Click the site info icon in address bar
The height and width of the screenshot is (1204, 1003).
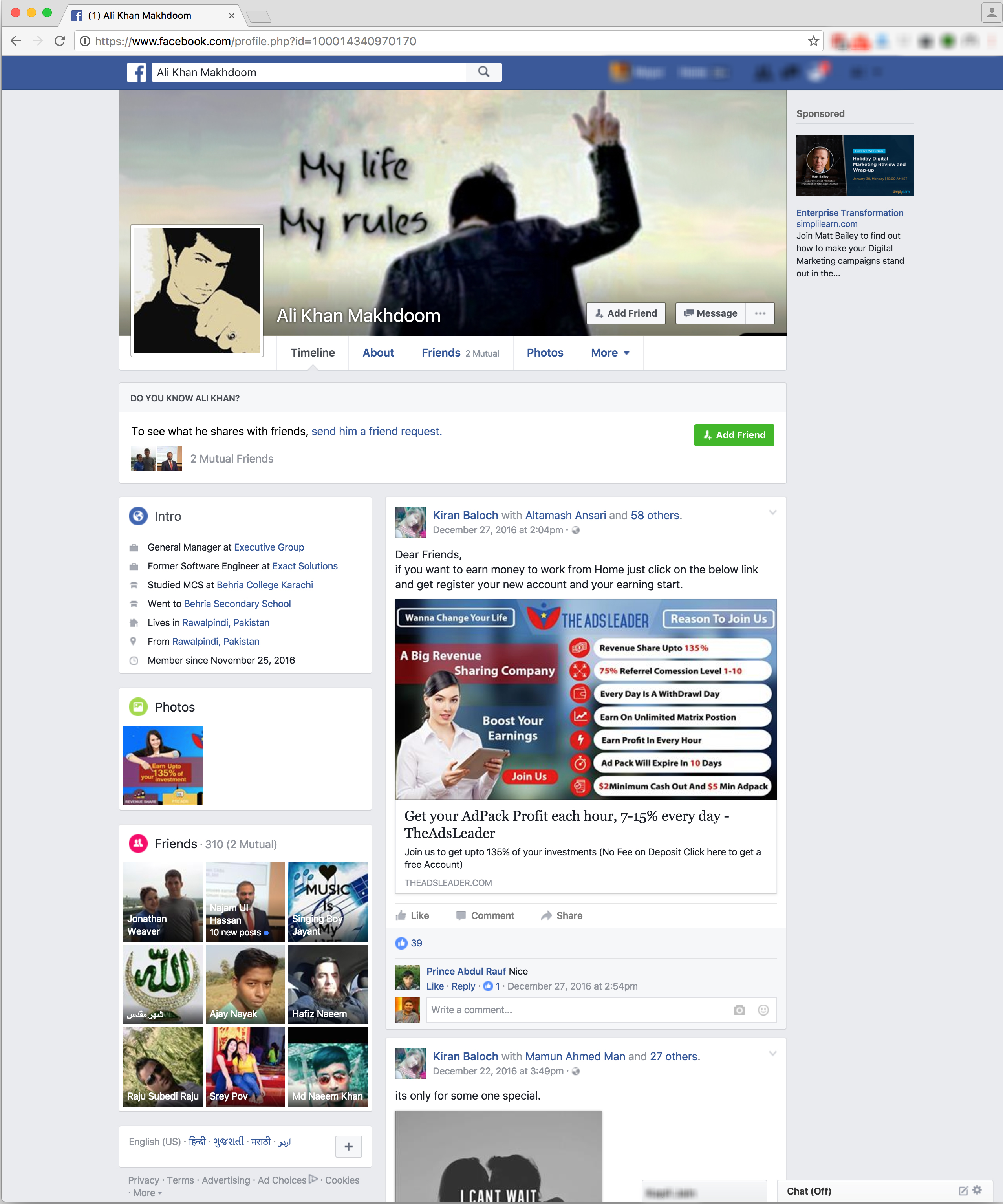point(84,41)
